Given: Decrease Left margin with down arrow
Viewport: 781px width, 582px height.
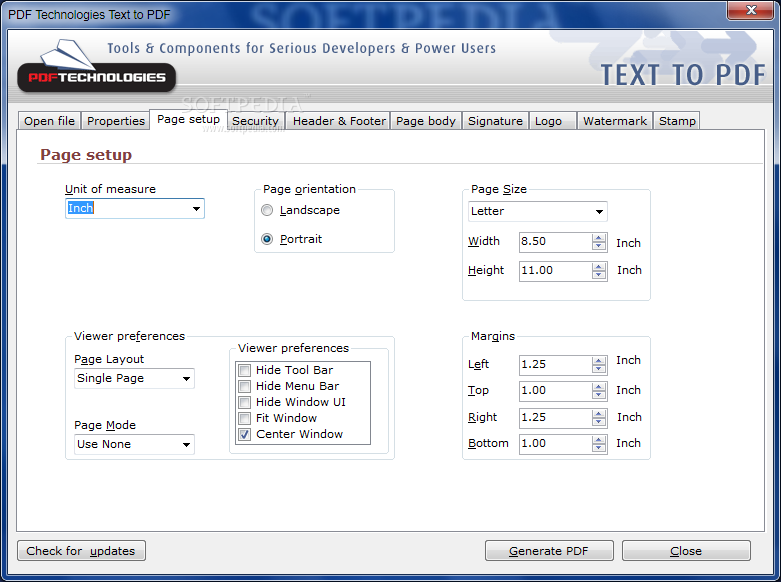Looking at the screenshot, I should pyautogui.click(x=599, y=369).
